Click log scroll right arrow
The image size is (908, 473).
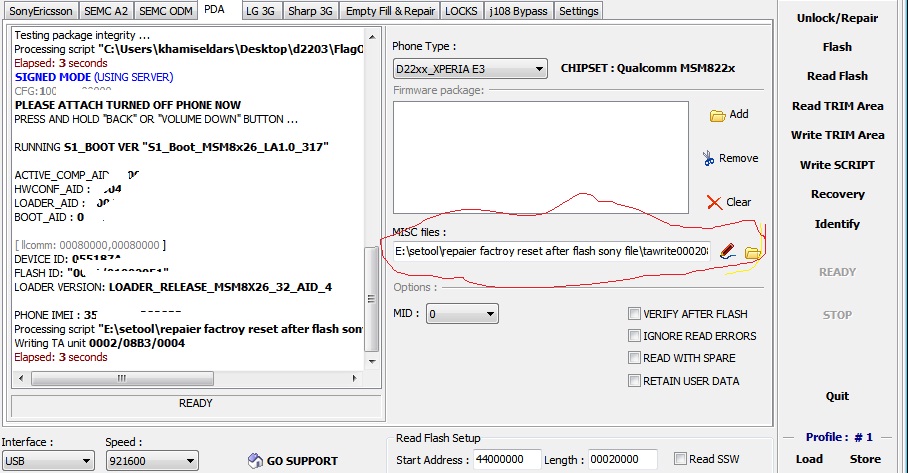(354, 379)
